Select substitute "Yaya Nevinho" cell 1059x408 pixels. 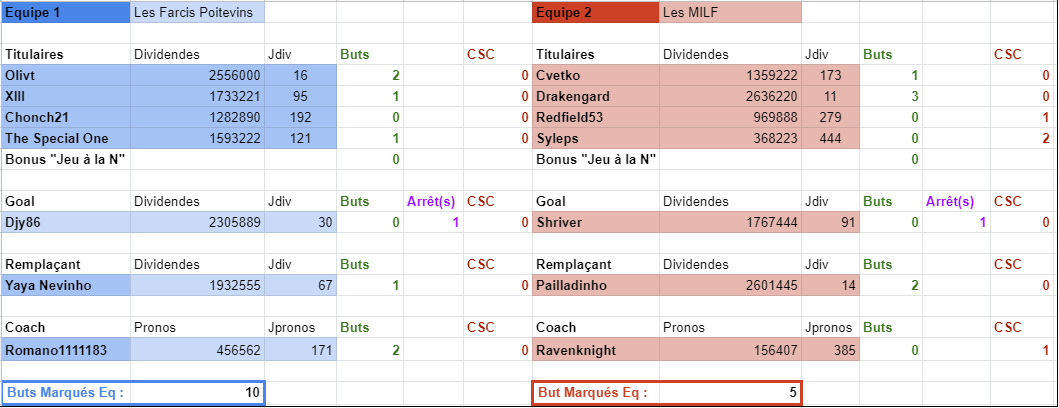pos(65,286)
